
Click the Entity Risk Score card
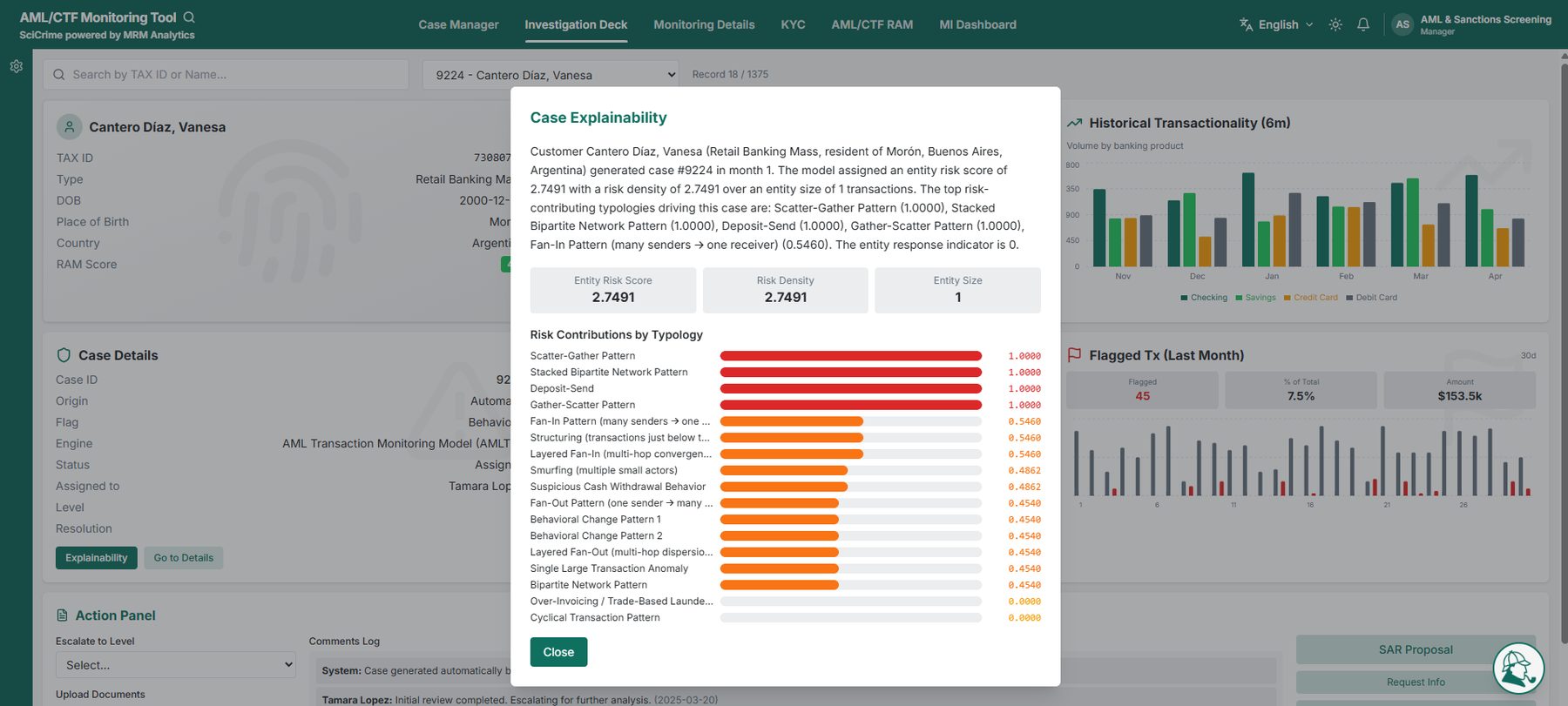(x=613, y=290)
